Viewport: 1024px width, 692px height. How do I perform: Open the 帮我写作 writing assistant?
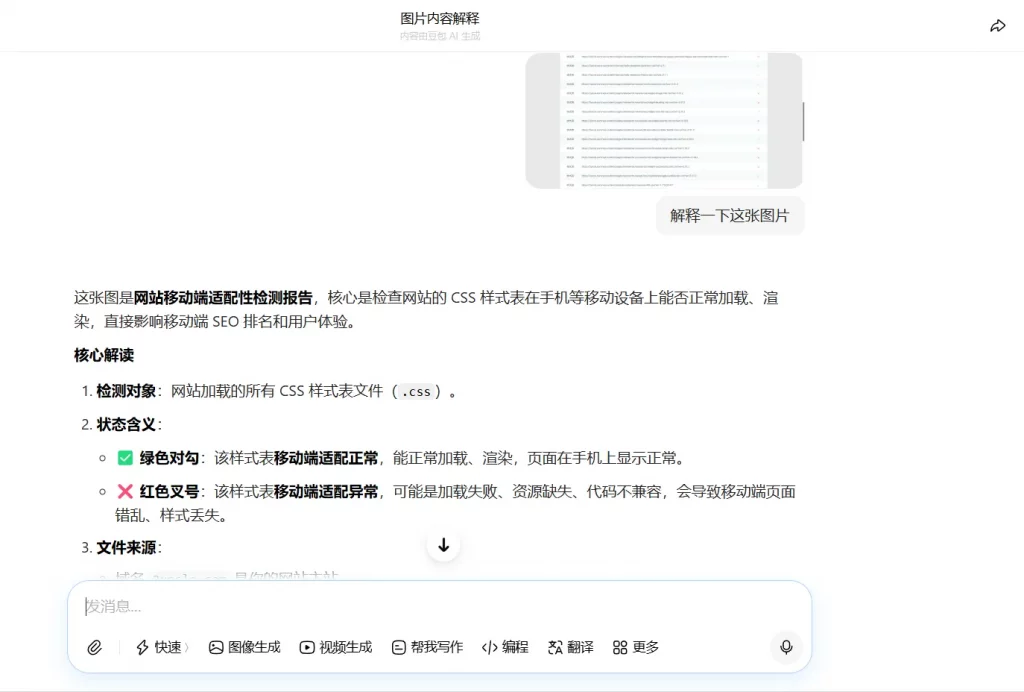(x=427, y=647)
